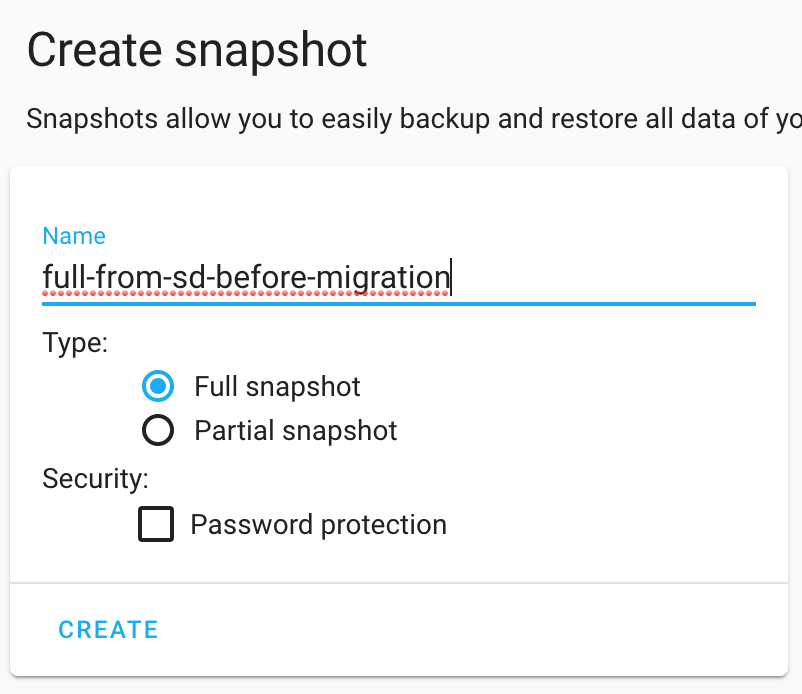This screenshot has height=694, width=802.
Task: Click empty card footer right of CREATE
Action: click(x=470, y=629)
